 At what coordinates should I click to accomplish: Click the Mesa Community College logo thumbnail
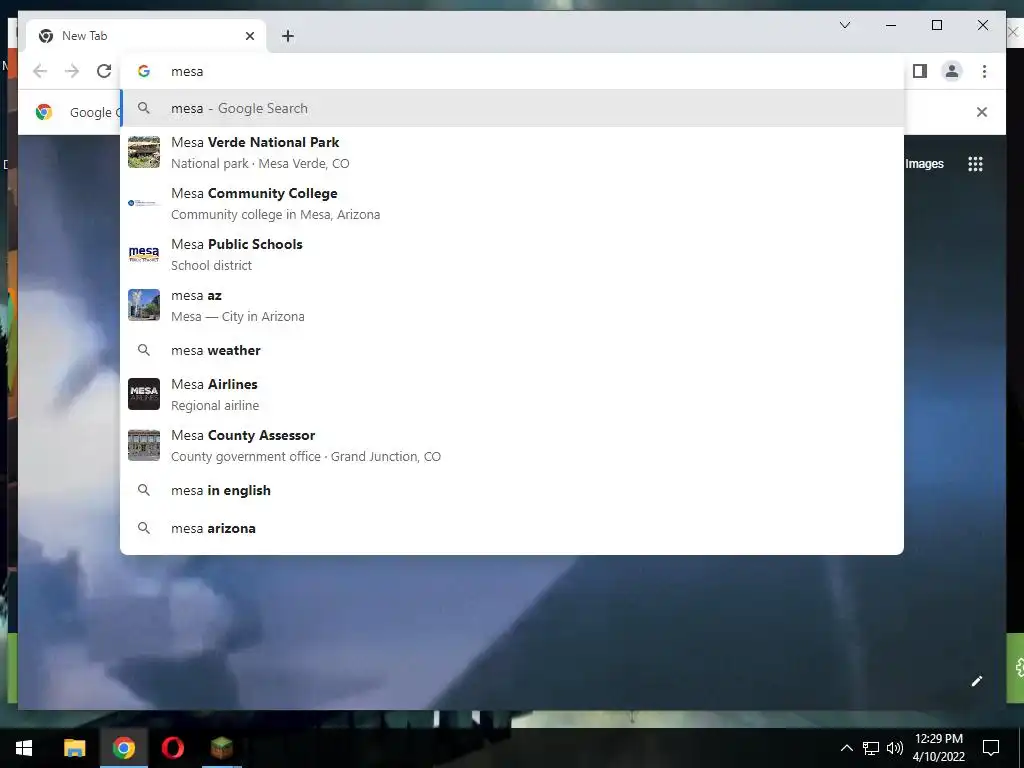click(144, 203)
